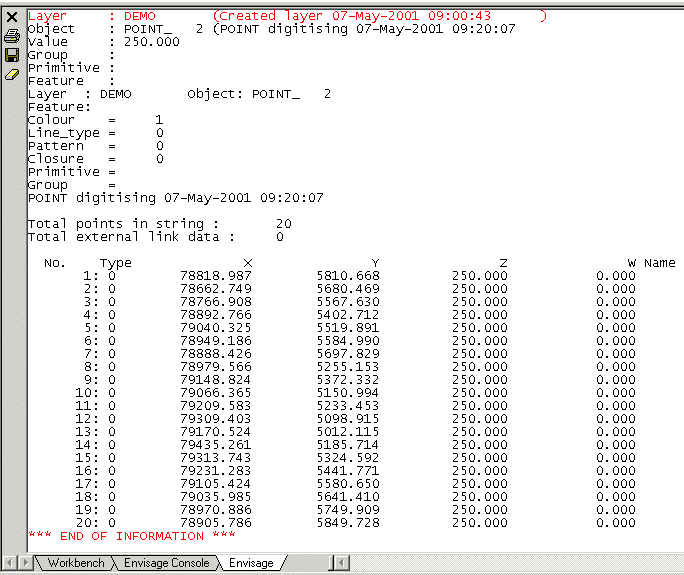Click Y value 5849.728 in row 20
684x575 pixels.
coord(348,523)
